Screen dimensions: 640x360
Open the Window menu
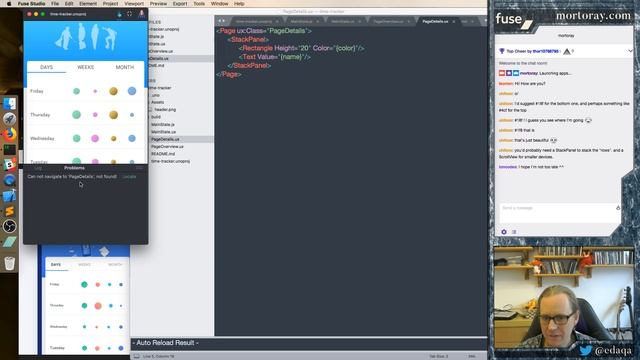[220, 4]
